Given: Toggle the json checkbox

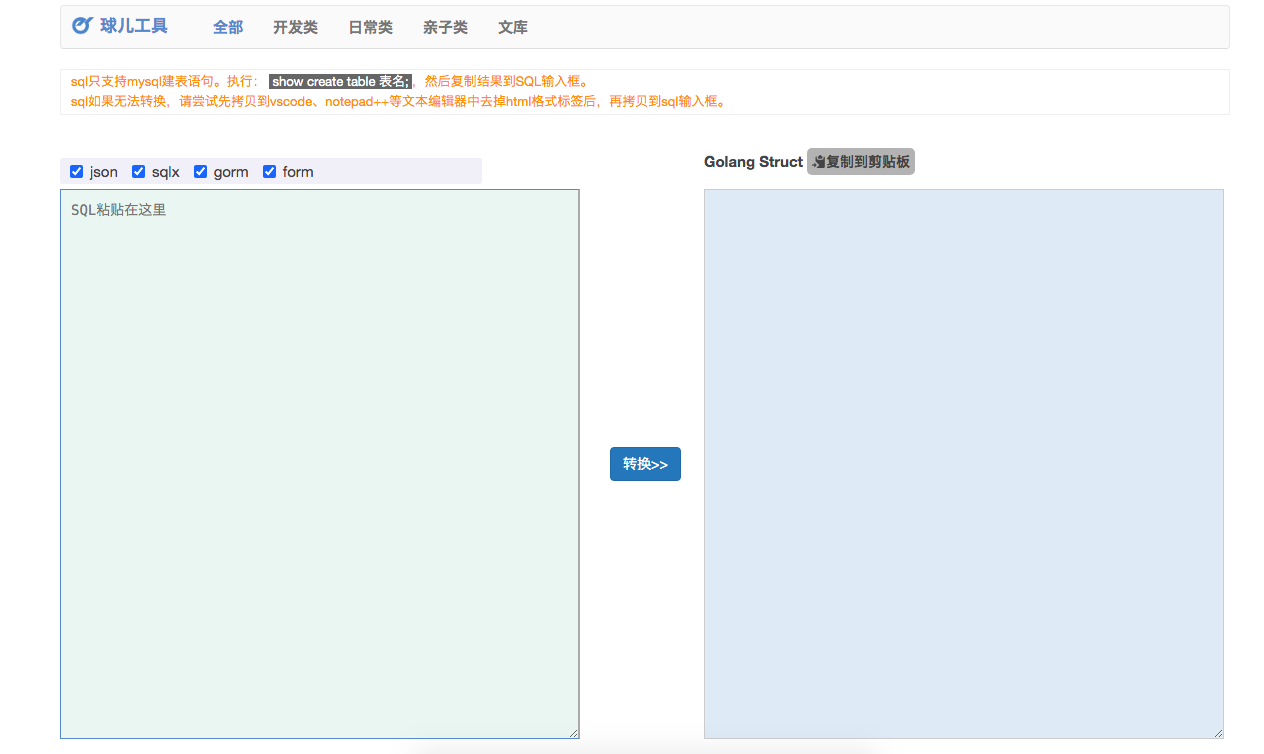Looking at the screenshot, I should coord(77,172).
